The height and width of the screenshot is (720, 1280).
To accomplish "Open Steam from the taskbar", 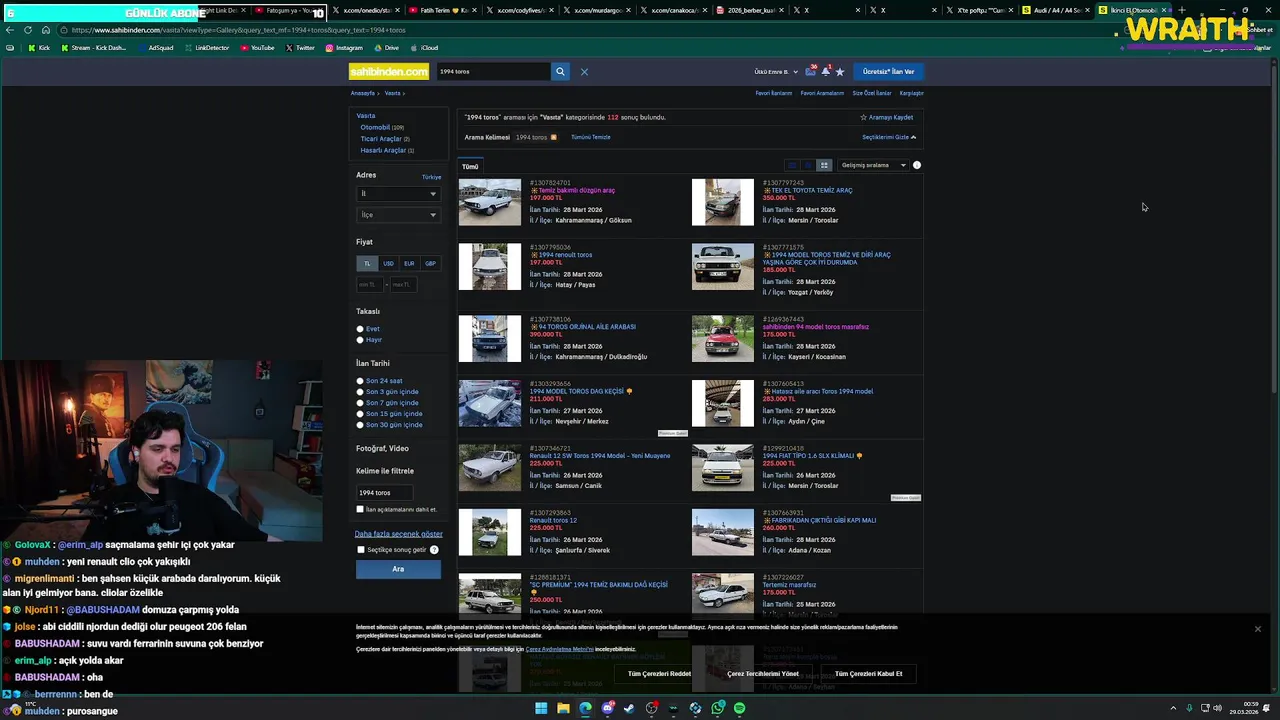I will tap(629, 708).
